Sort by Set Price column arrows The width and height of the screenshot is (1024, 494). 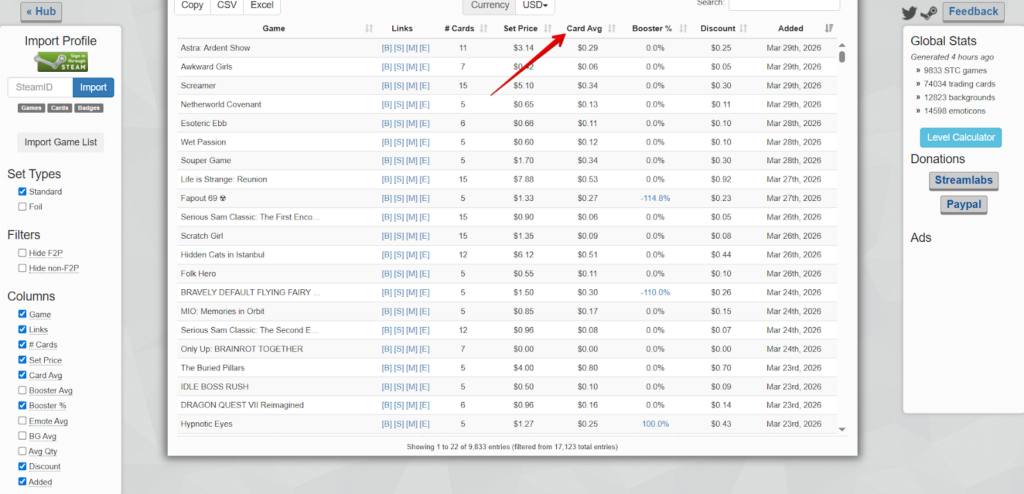pos(548,29)
